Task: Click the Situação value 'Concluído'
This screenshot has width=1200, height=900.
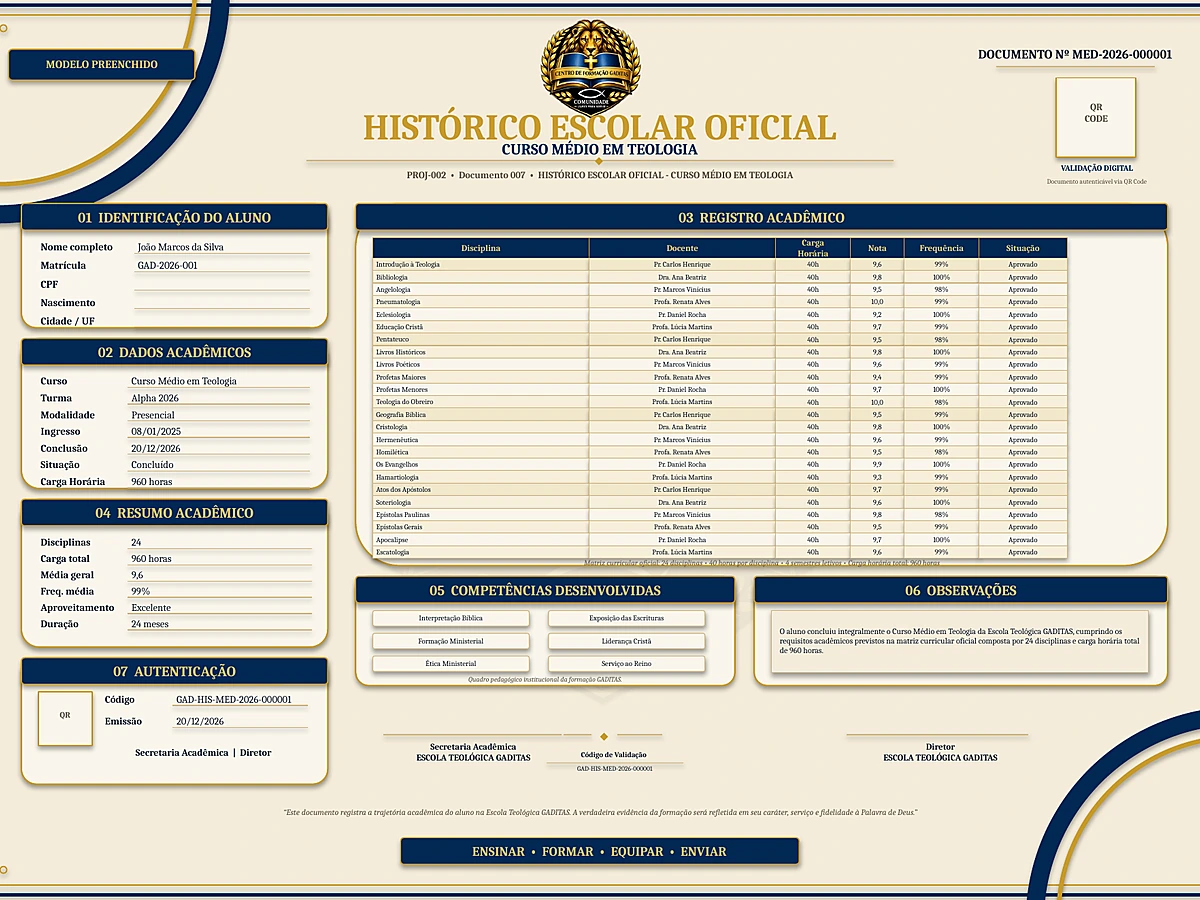Action: (152, 465)
